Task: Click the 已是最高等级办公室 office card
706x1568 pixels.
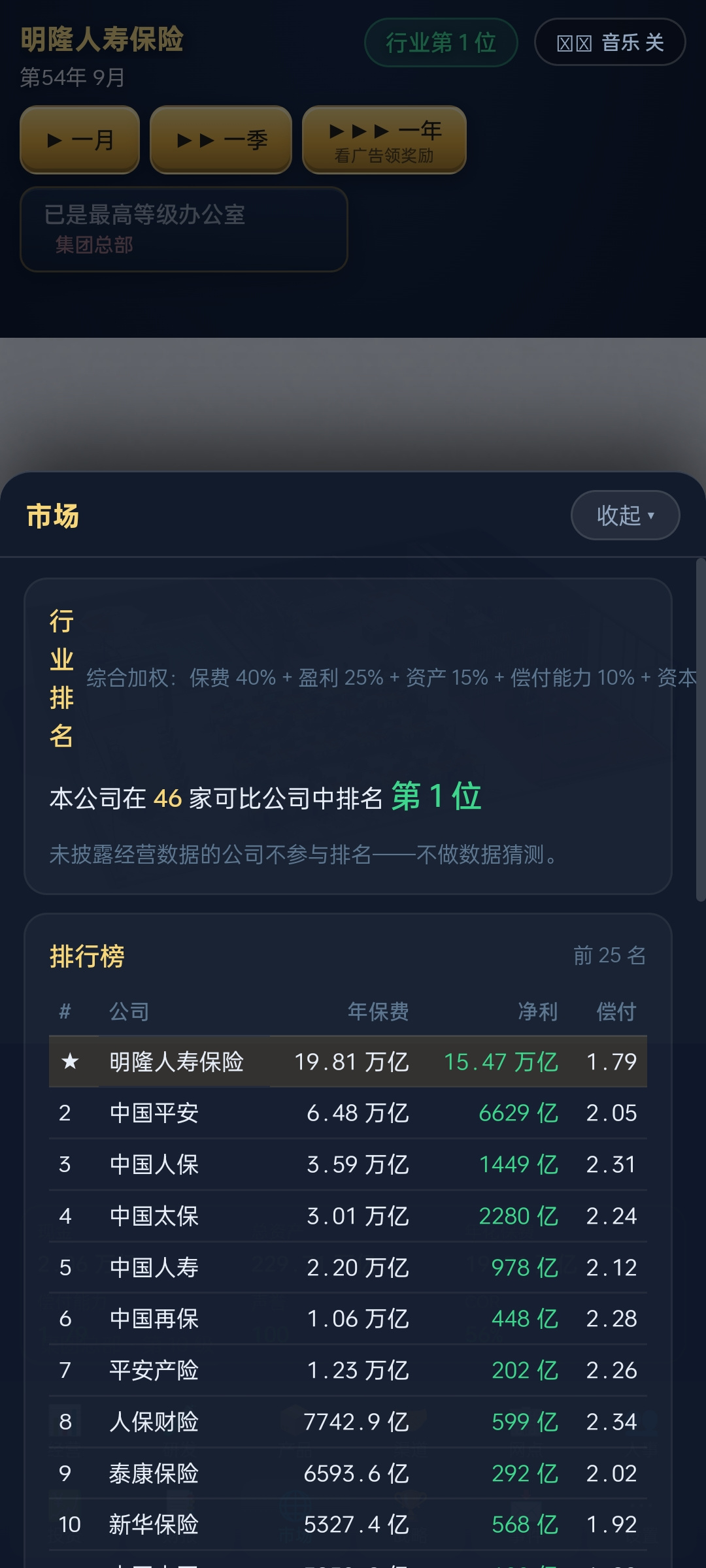Action: [184, 229]
